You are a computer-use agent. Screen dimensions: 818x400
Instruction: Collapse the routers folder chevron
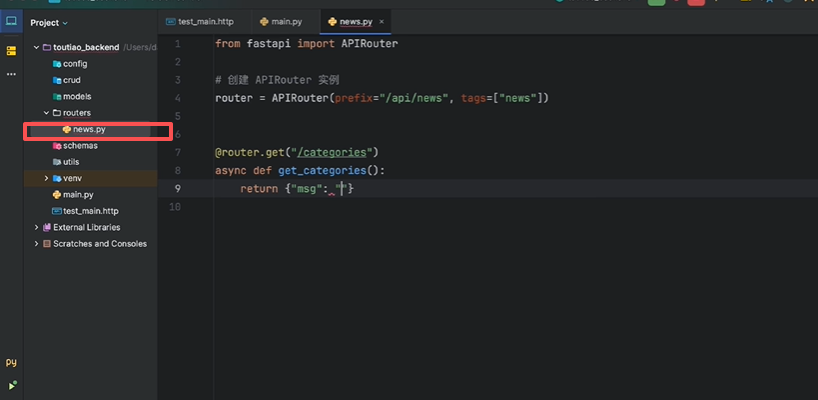click(x=46, y=113)
